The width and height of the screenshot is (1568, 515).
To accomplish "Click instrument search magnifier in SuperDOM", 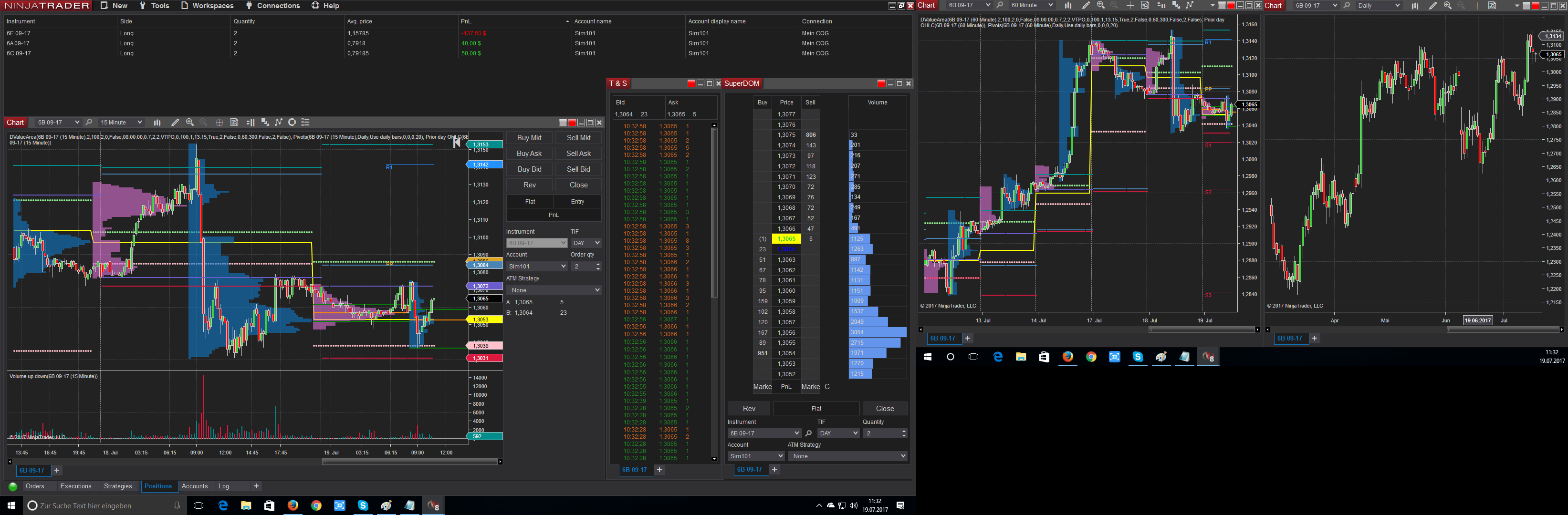I will point(808,433).
